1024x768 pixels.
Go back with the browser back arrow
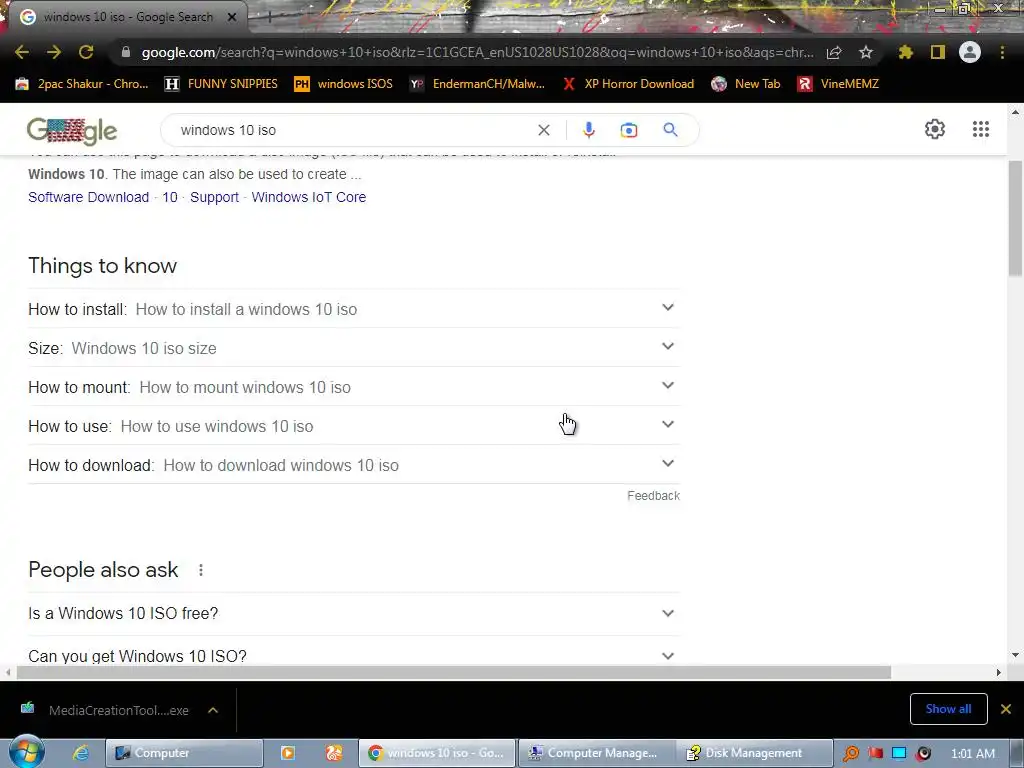22,52
